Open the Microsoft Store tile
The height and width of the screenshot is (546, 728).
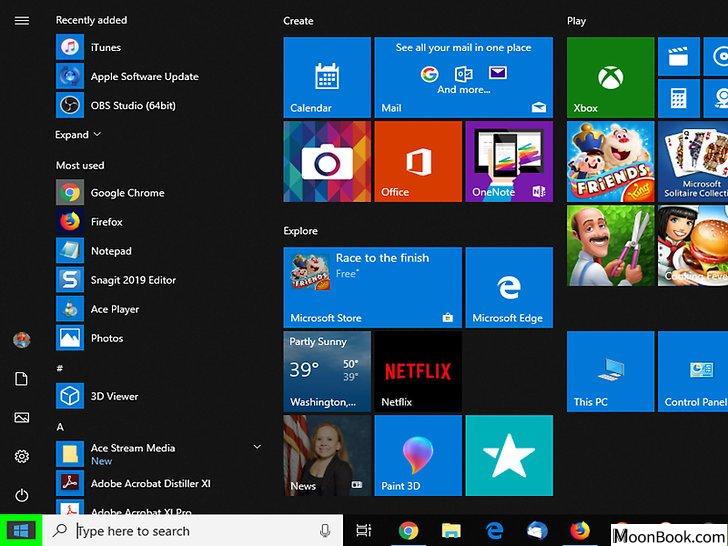(x=372, y=287)
